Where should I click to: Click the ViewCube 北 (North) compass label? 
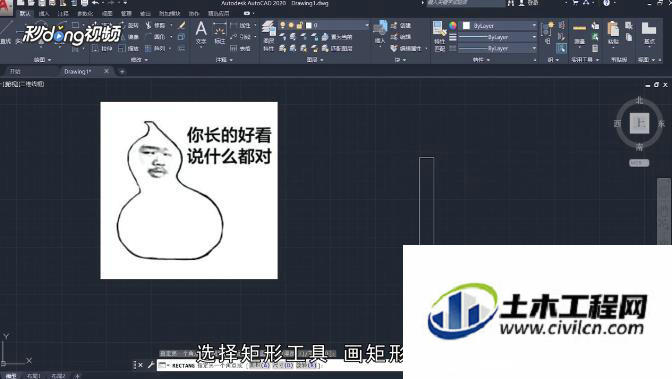point(639,100)
